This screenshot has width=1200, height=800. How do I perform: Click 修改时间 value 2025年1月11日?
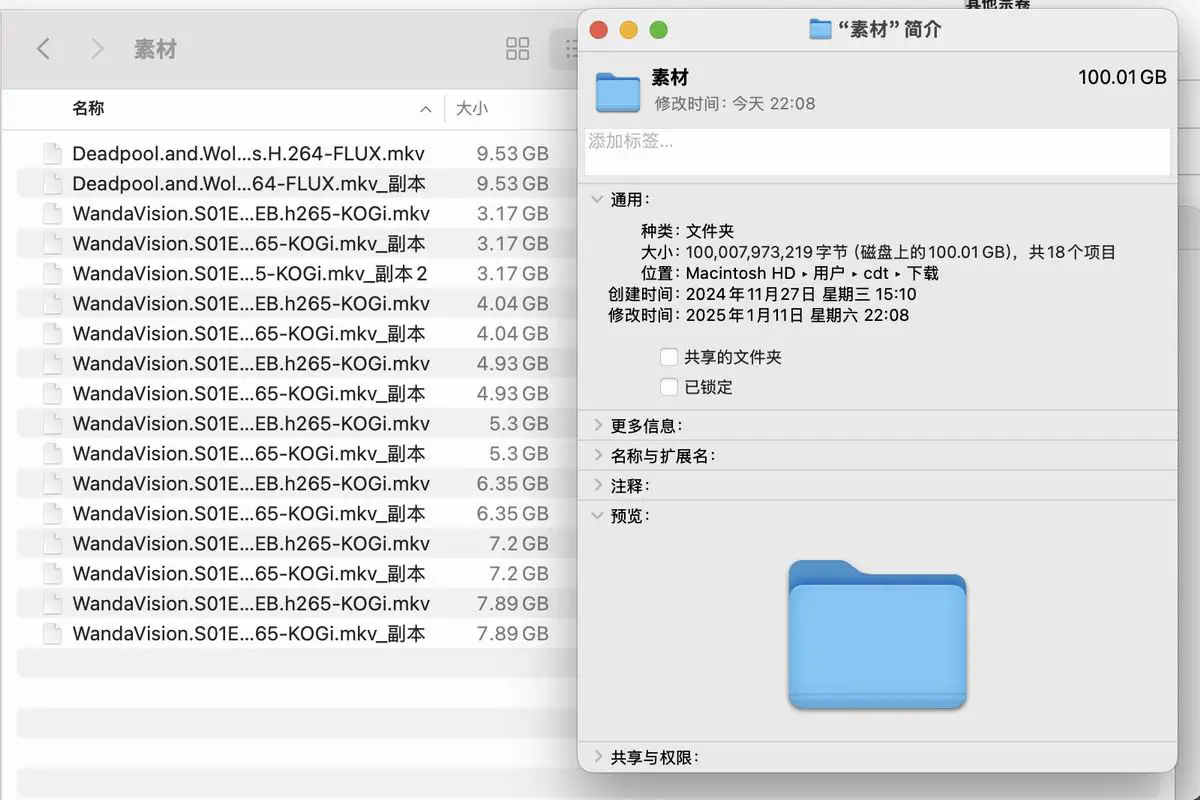pyautogui.click(x=797, y=315)
